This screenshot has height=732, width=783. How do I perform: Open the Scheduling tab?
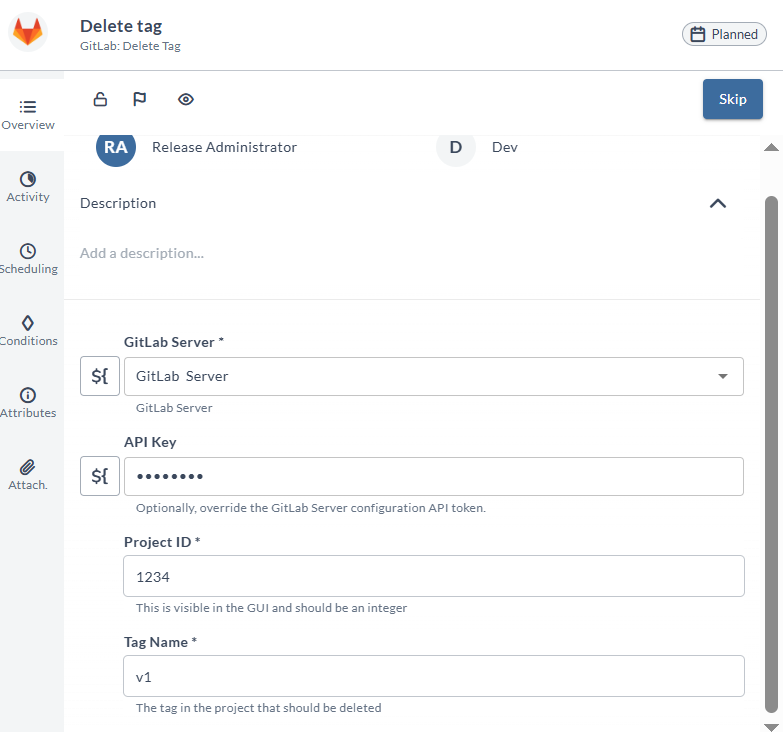pyautogui.click(x=28, y=259)
